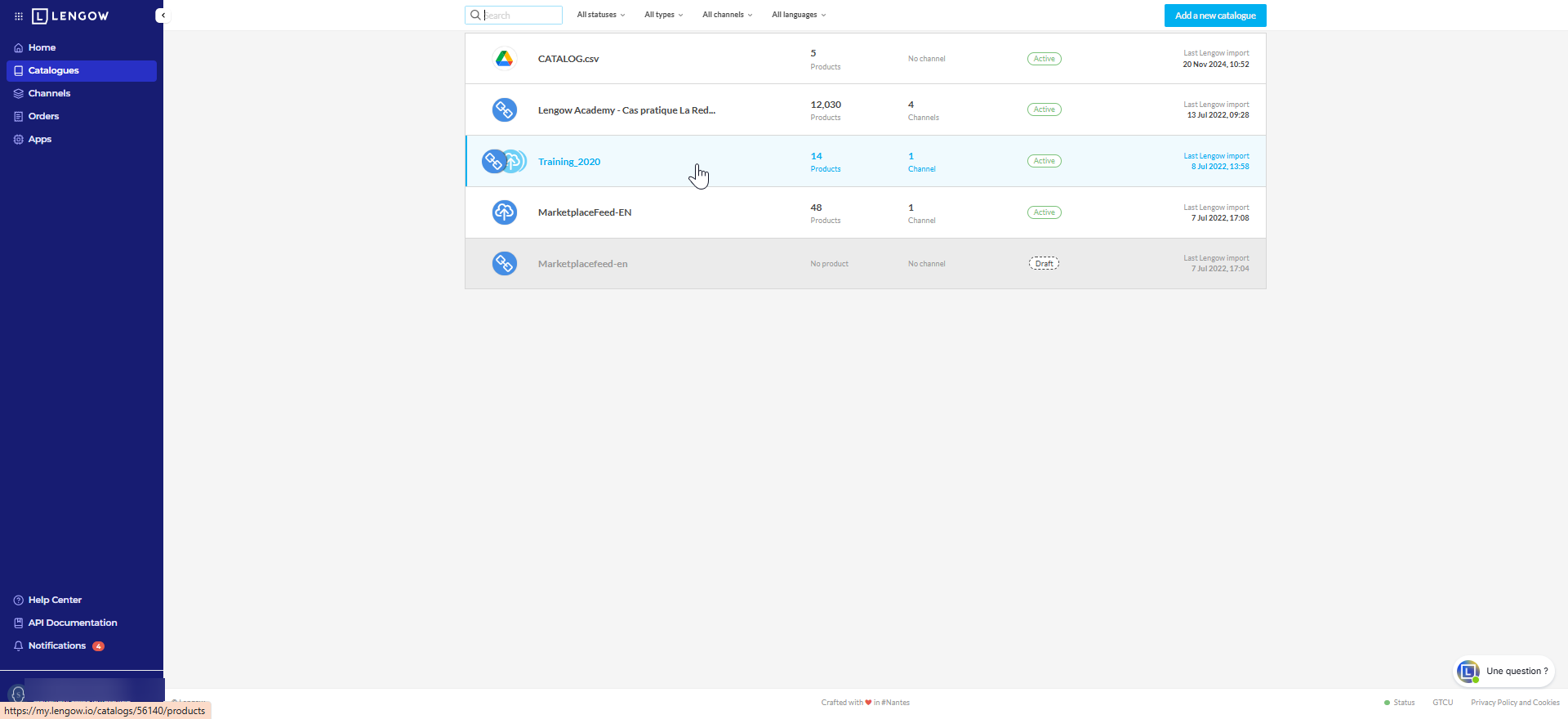The height and width of the screenshot is (719, 1568).
Task: Navigate to Apps in the sidebar
Action: (39, 139)
